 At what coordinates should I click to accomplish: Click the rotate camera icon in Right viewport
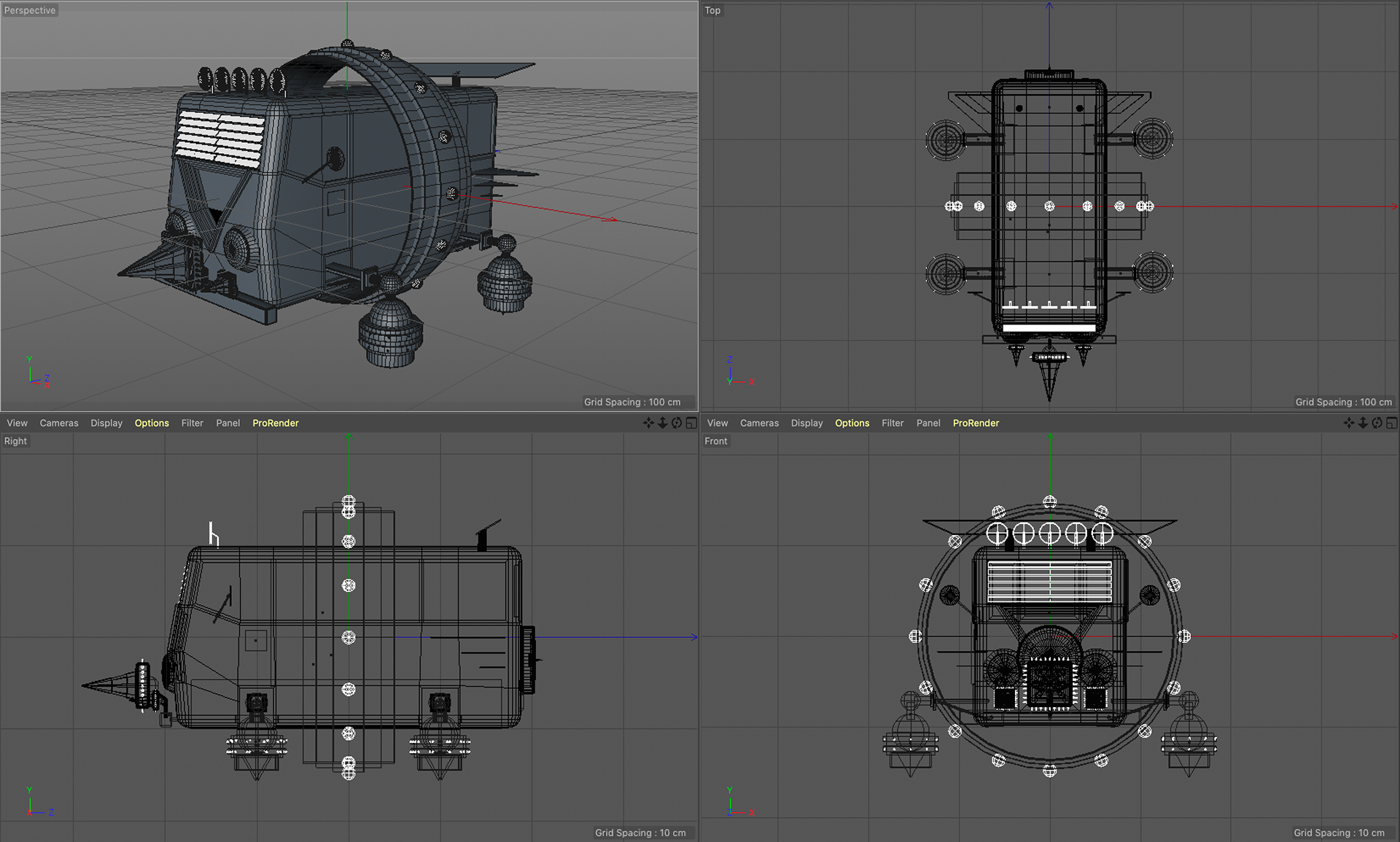pos(677,423)
